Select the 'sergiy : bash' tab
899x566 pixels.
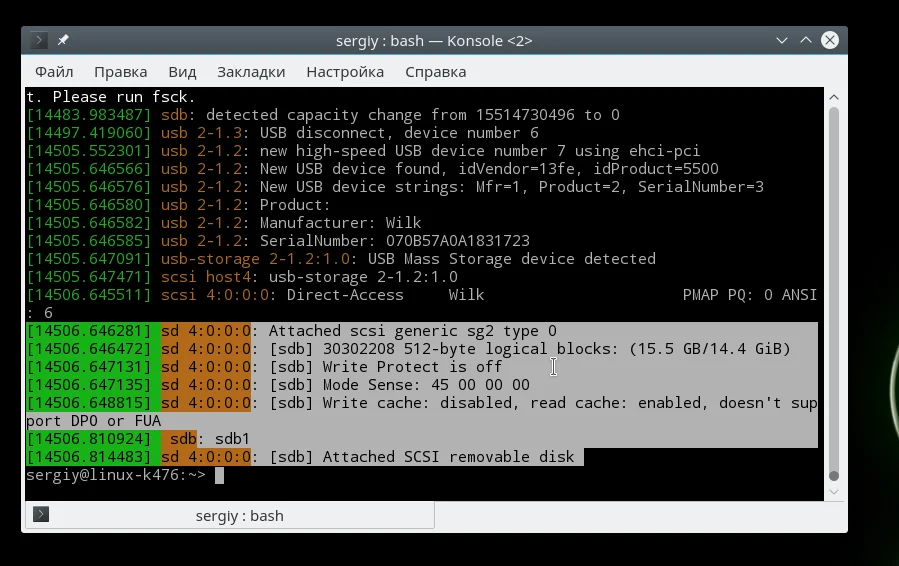point(230,516)
